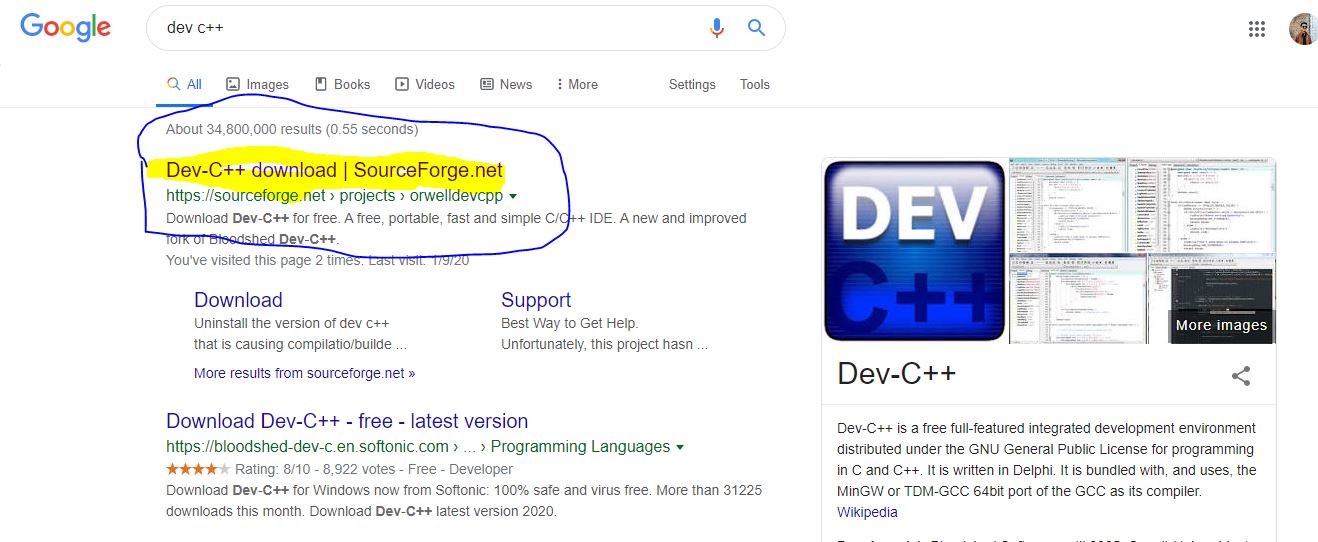Click the About 34,800,000 results text
Viewport: 1318px width, 542px height.
[292, 129]
